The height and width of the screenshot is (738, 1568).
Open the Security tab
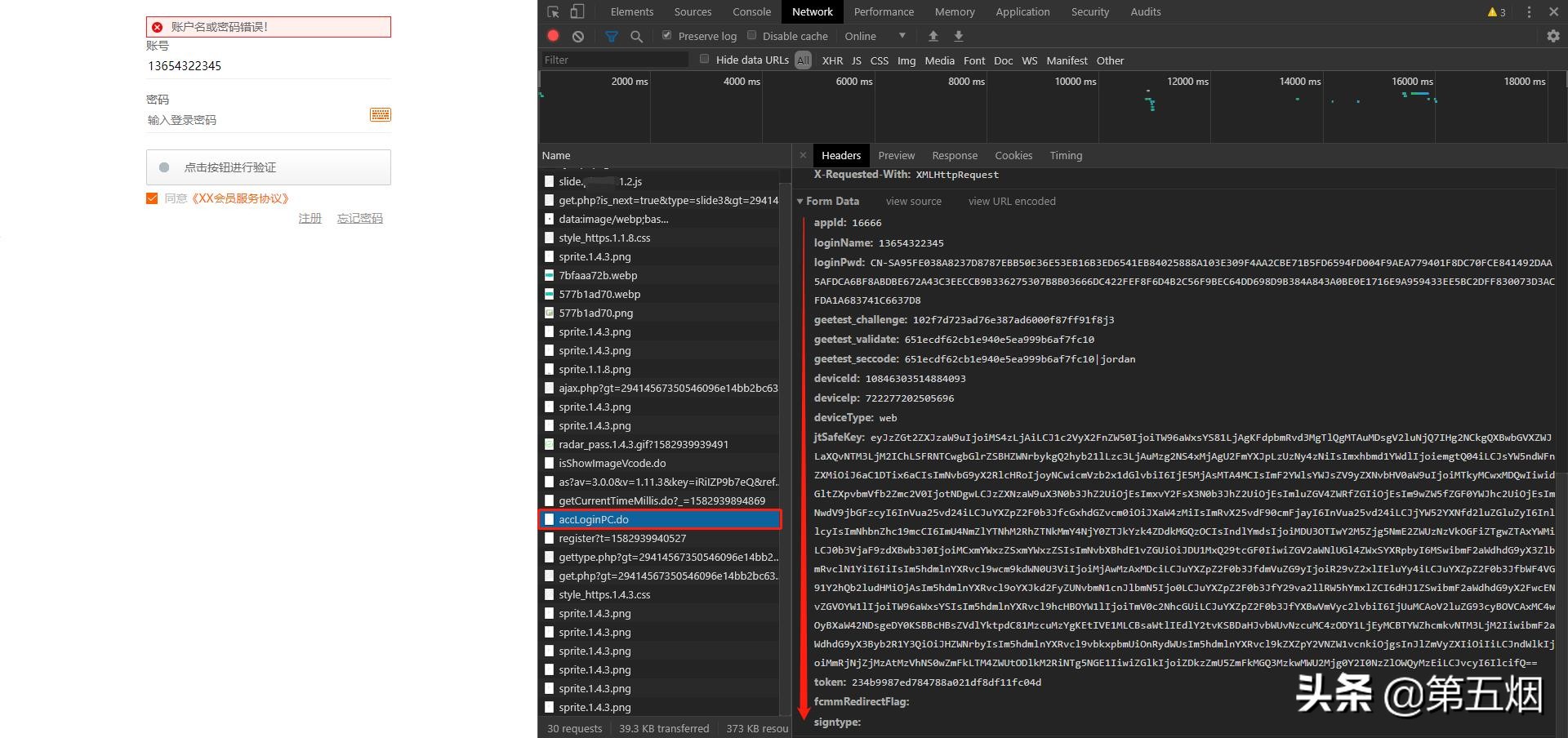click(1090, 11)
